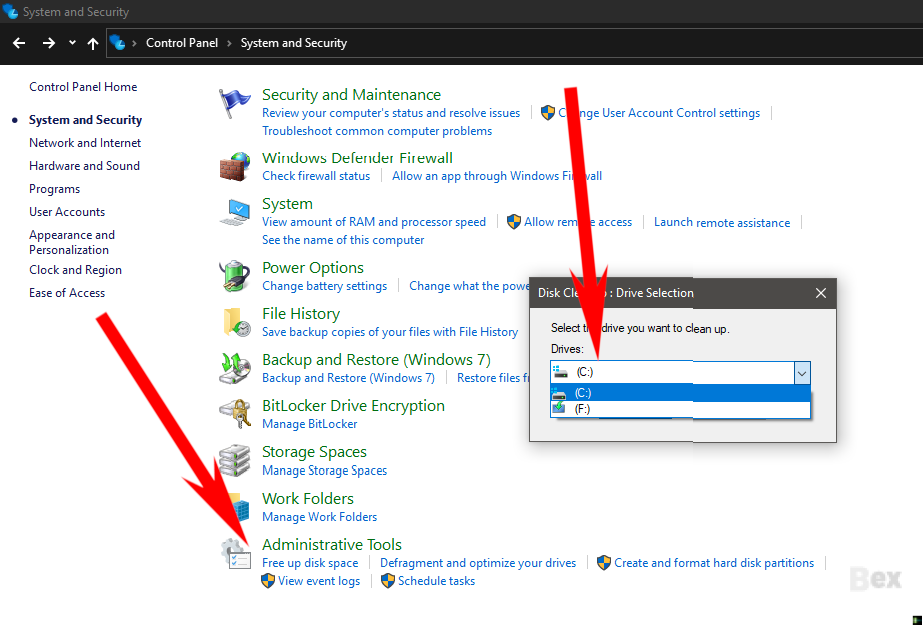The width and height of the screenshot is (923, 626).
Task: Click Troubleshoot common computer problems
Action: [x=377, y=131]
